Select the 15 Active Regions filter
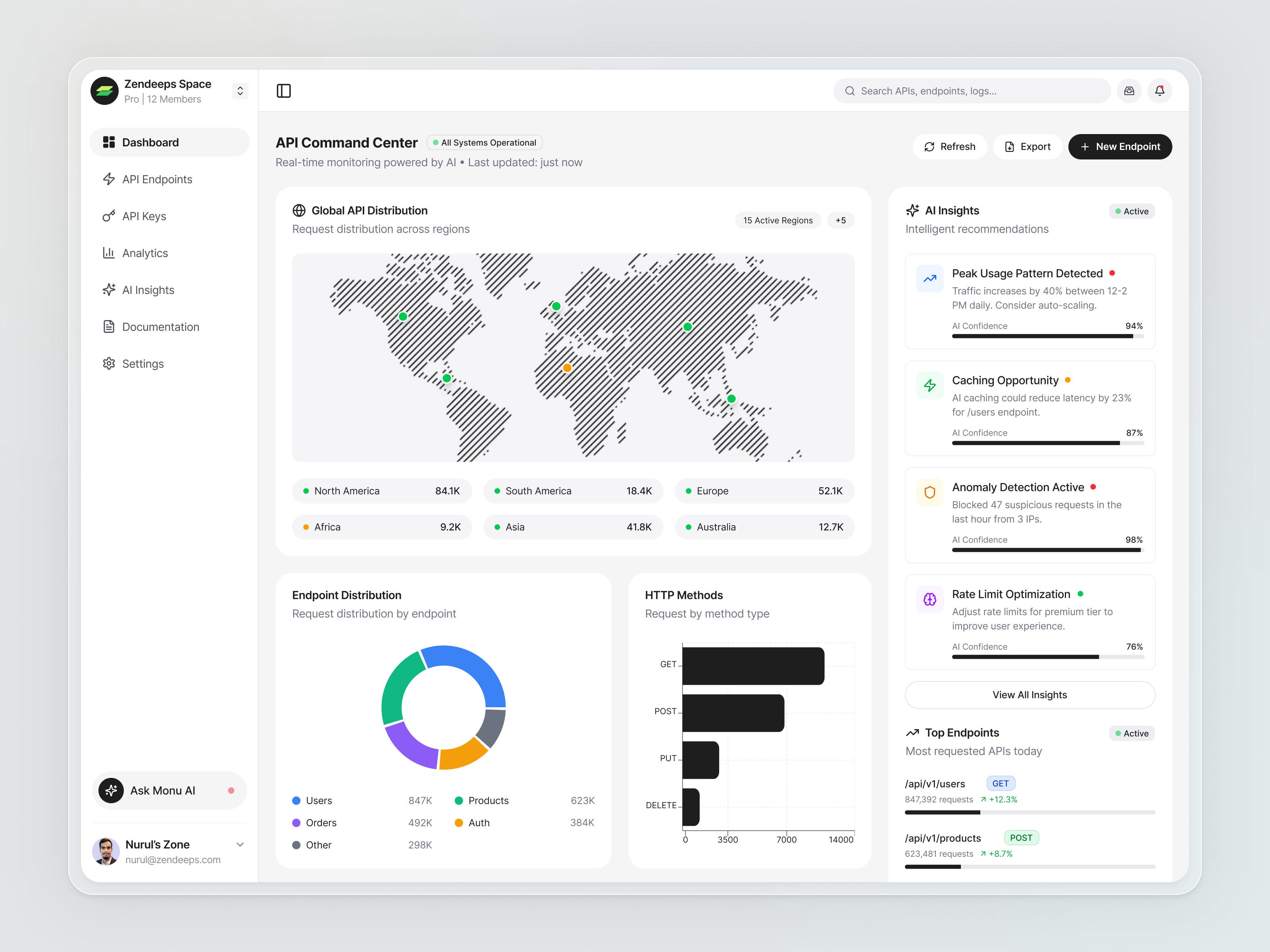 778,220
